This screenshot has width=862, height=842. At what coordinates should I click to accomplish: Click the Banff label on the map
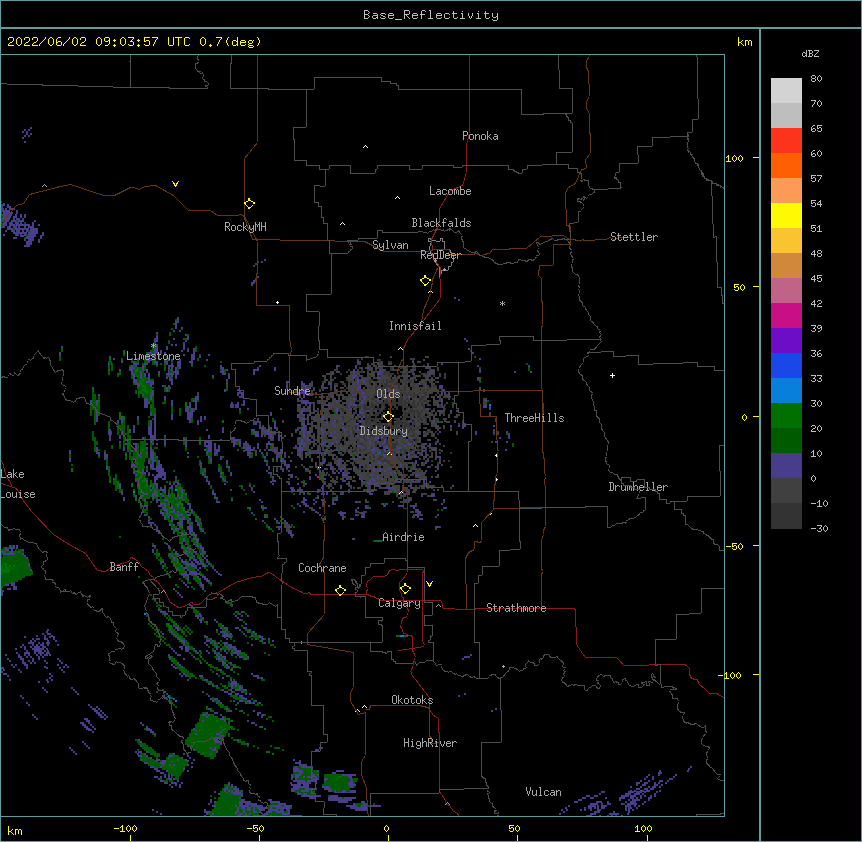tap(124, 567)
